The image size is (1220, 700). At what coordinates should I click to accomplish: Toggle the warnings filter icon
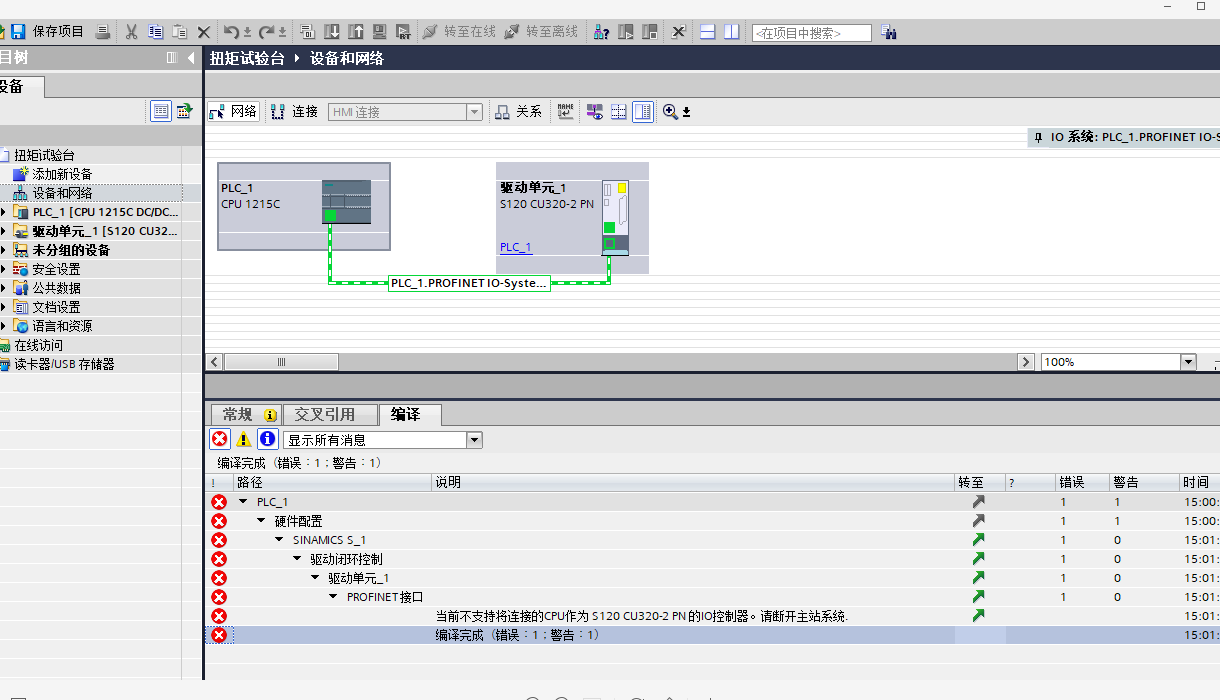point(243,439)
